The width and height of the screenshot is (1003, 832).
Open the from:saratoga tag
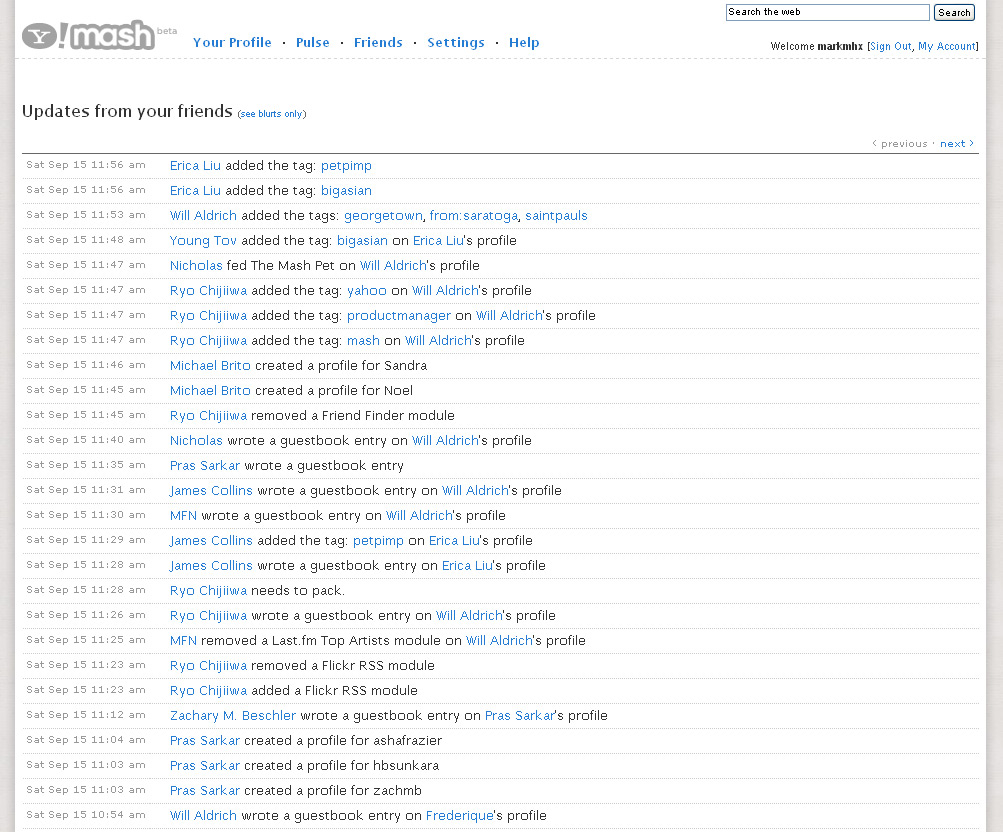tap(473, 216)
